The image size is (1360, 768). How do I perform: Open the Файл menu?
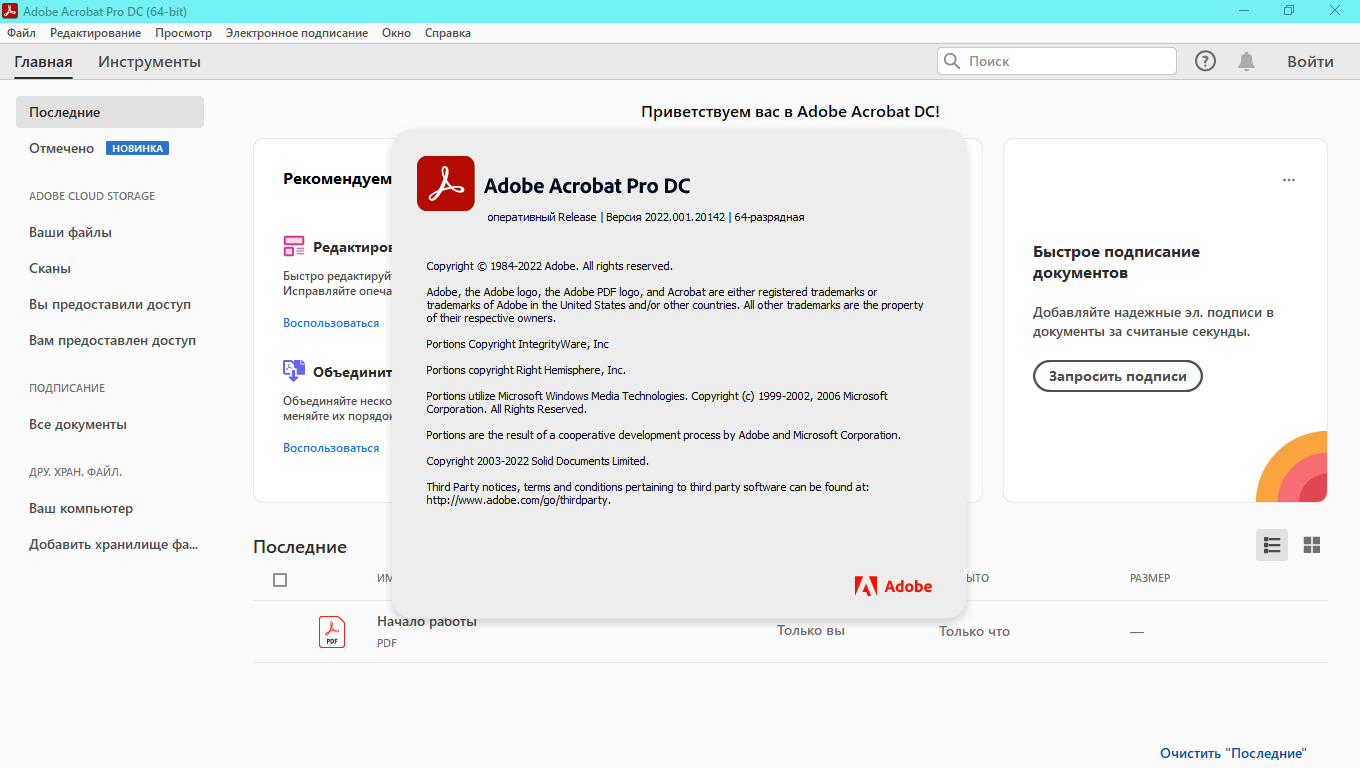(21, 33)
